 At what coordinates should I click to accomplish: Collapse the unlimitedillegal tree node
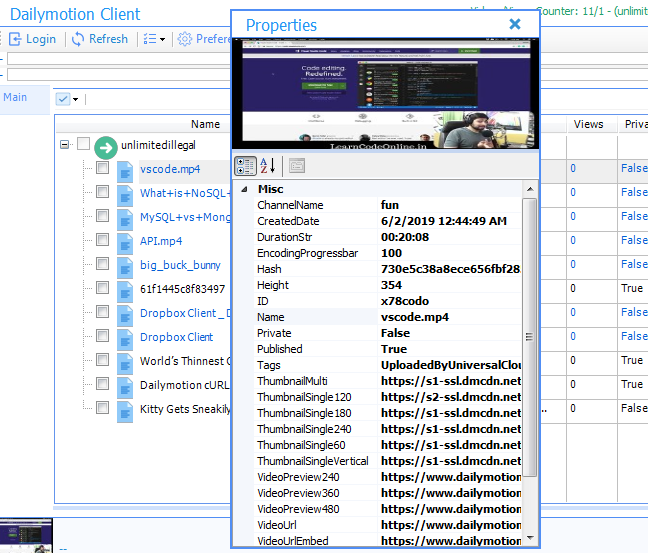(64, 145)
